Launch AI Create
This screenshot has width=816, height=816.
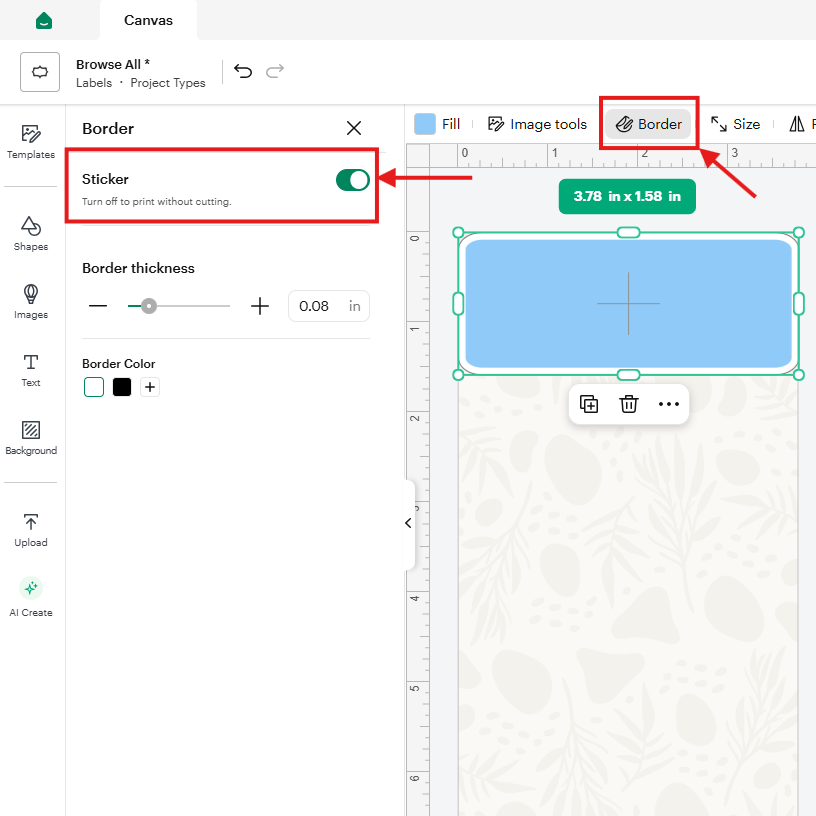tap(31, 597)
